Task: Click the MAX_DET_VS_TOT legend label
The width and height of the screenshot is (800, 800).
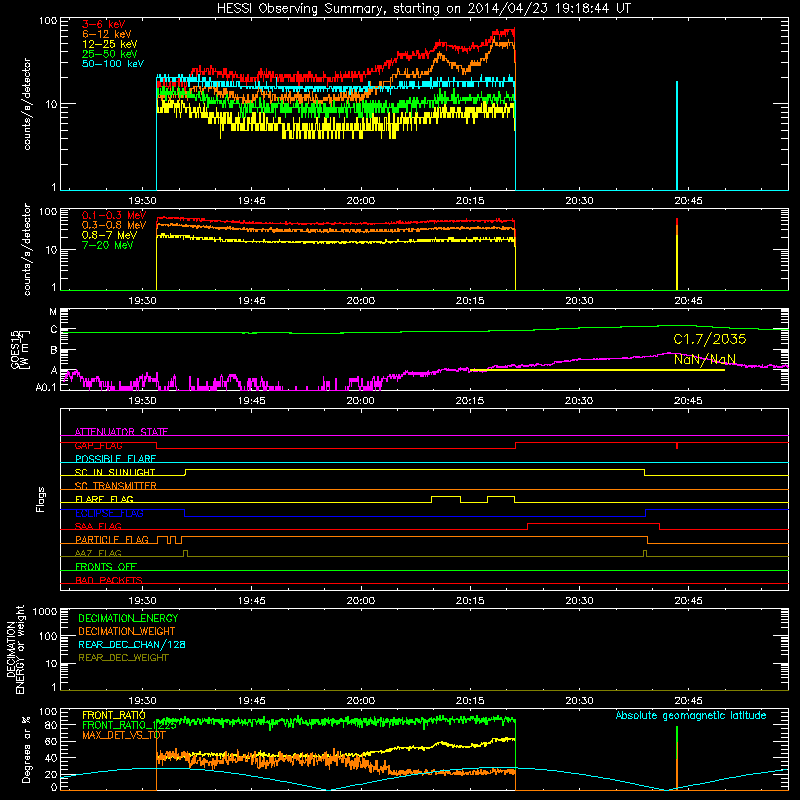Action: tap(123, 735)
